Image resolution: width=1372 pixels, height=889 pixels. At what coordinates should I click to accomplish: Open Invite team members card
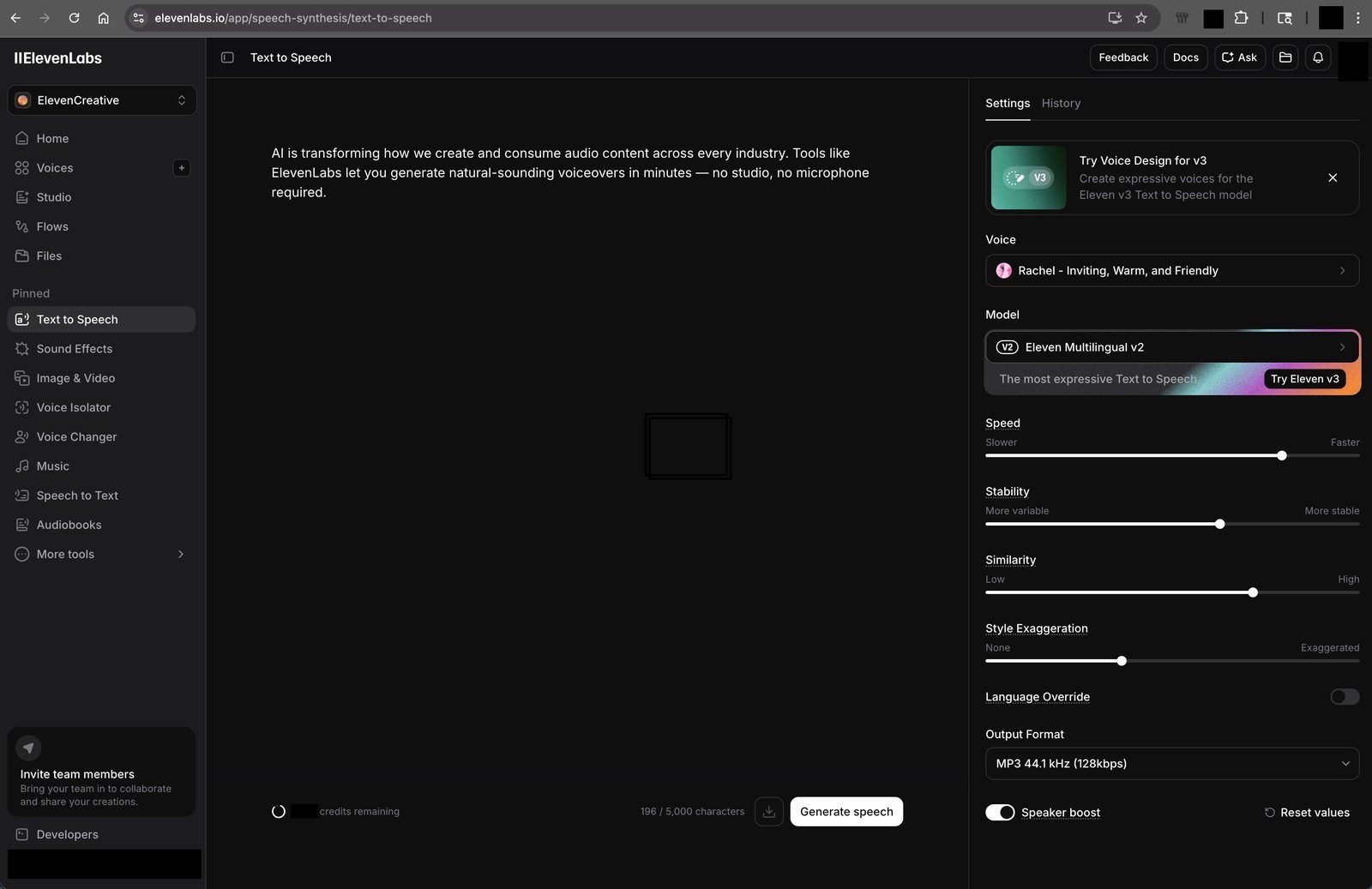101,772
